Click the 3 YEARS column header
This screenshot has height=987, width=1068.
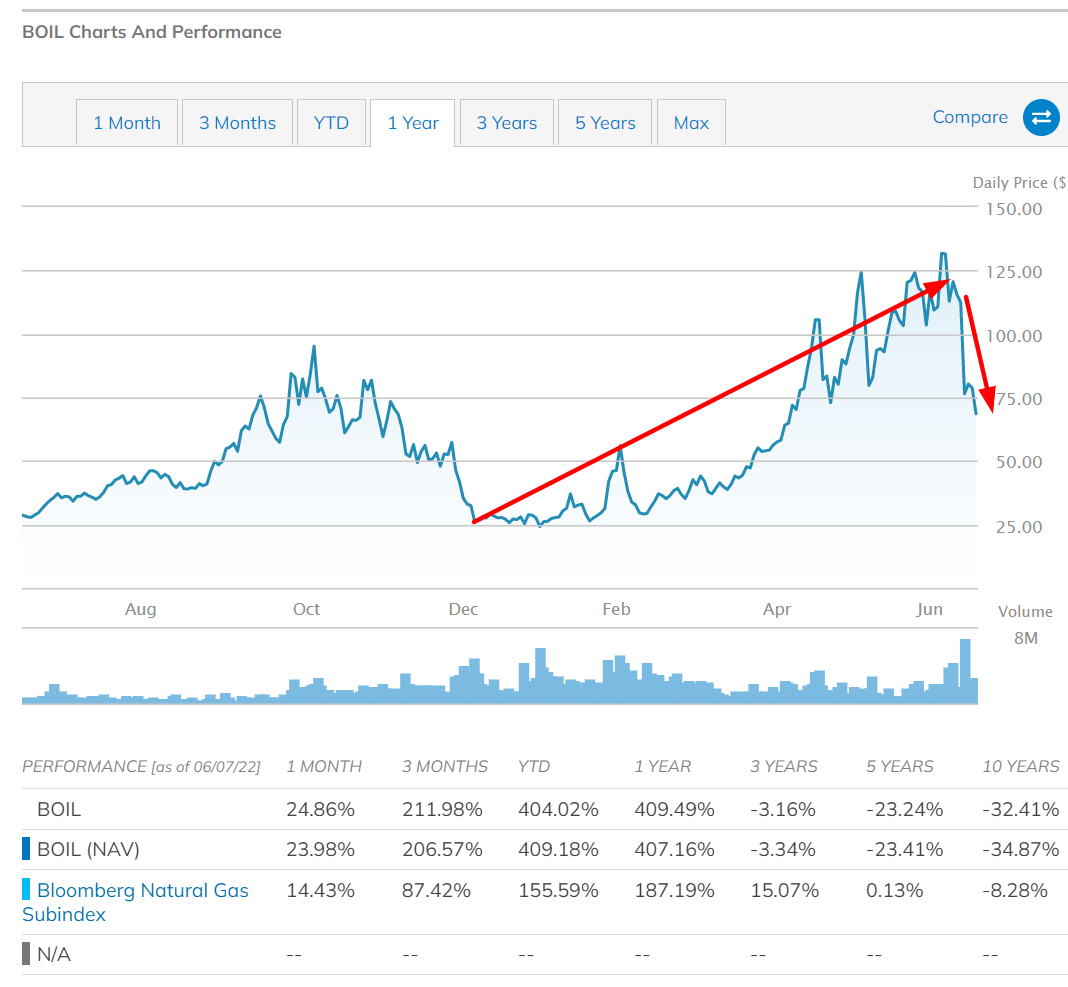point(783,766)
